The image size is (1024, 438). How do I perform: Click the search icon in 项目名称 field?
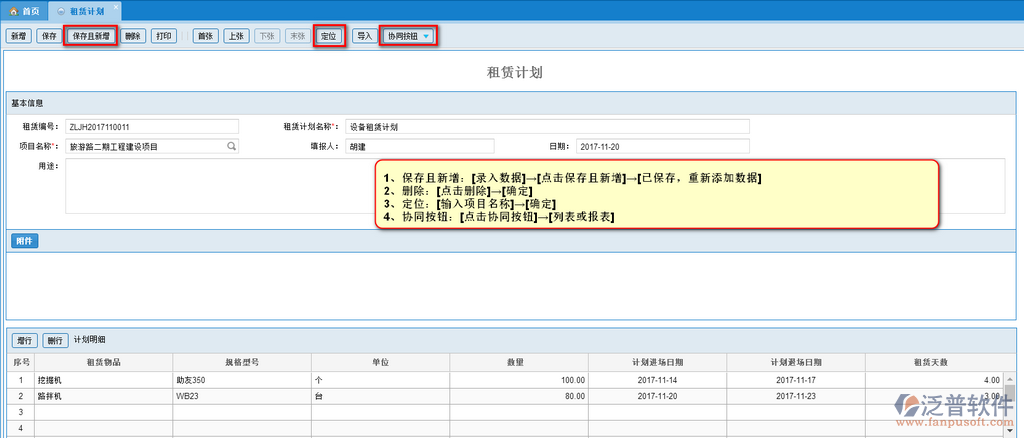231,146
